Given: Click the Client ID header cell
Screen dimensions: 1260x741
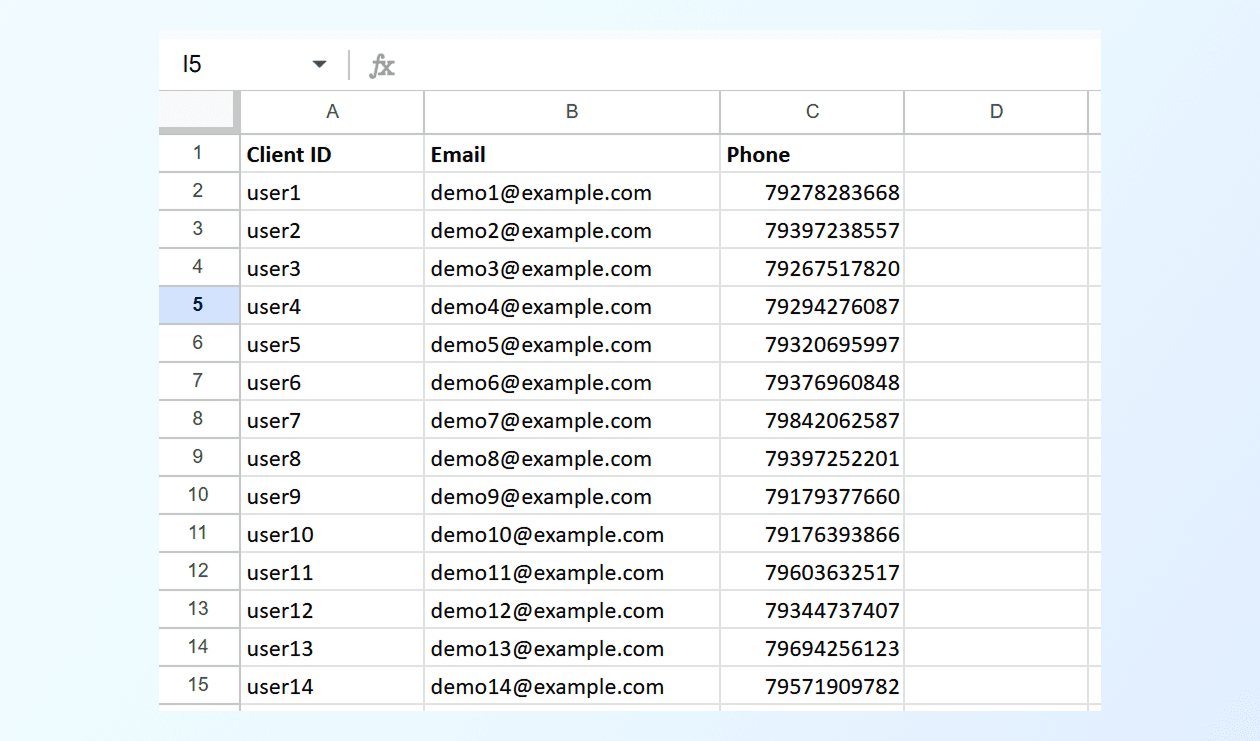Looking at the screenshot, I should (x=332, y=155).
